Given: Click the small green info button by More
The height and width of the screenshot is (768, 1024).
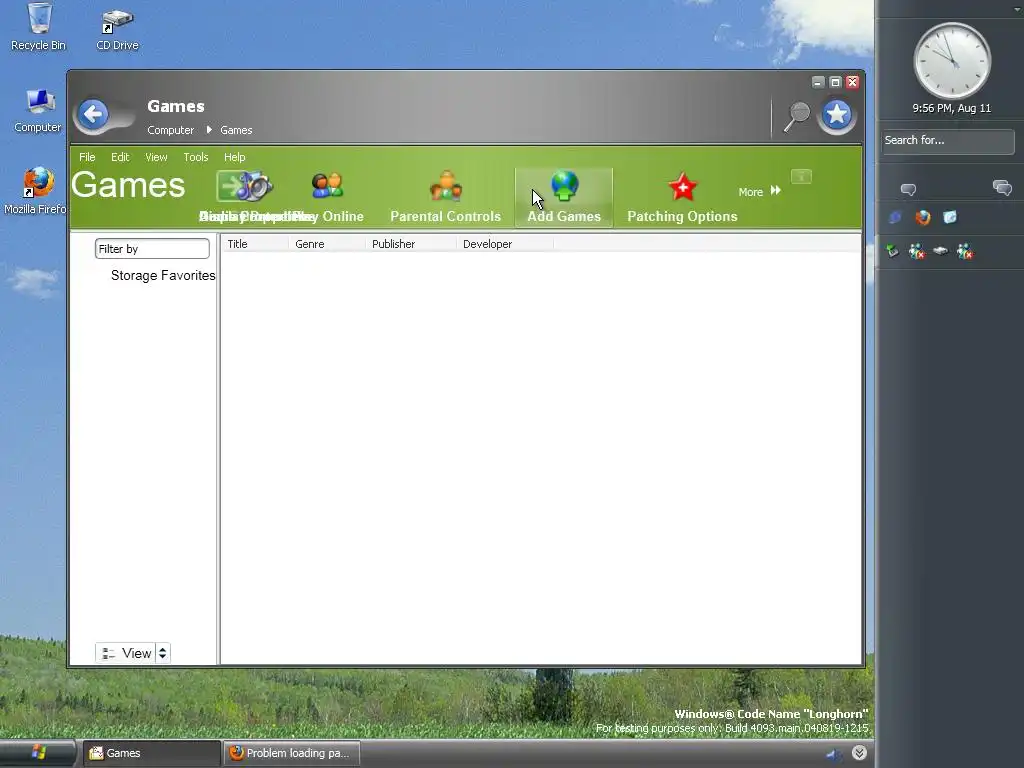Looking at the screenshot, I should pos(801,176).
